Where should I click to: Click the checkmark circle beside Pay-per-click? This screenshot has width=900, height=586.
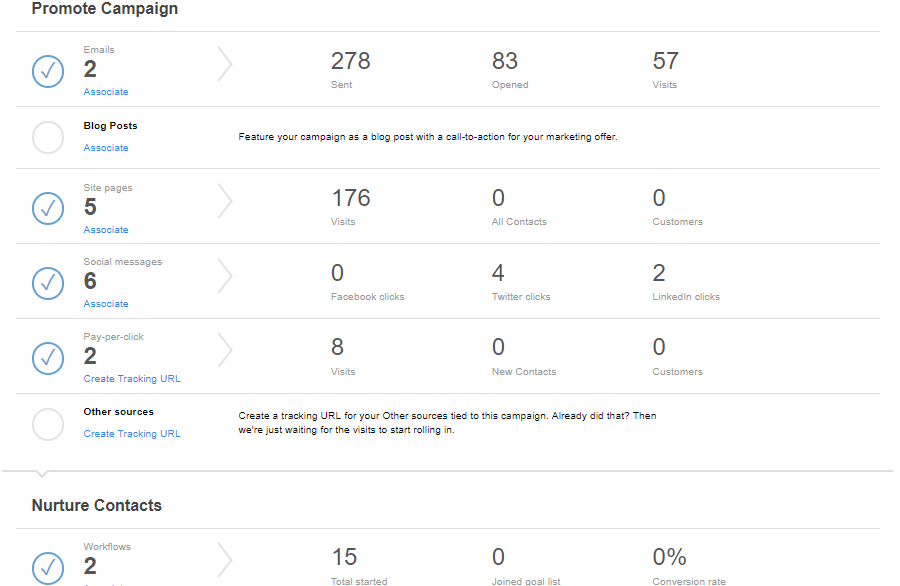[x=48, y=359]
